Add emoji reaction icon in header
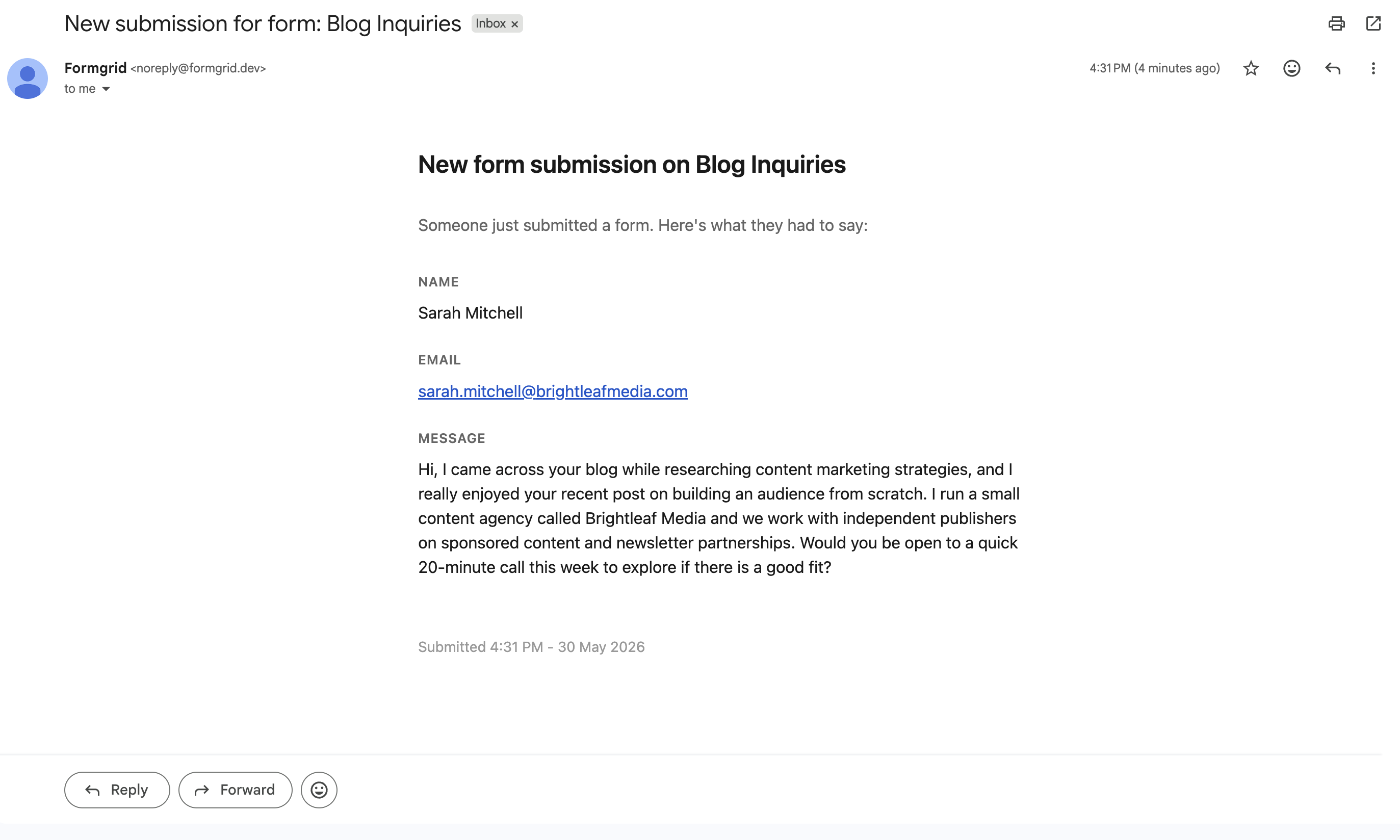Screen dimensions: 1400x840 pyautogui.click(x=1291, y=68)
